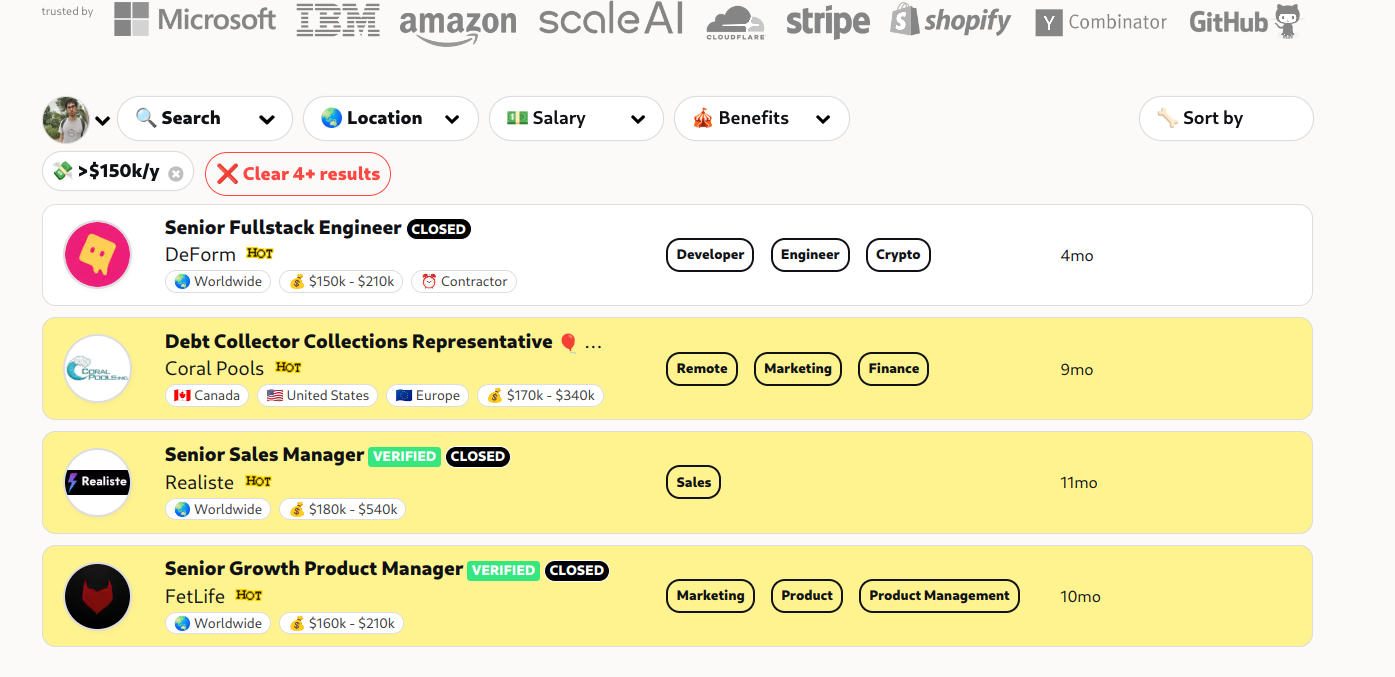Click the Finance tag on Coral Pools
Image resolution: width=1395 pixels, height=677 pixels.
pyautogui.click(x=893, y=369)
